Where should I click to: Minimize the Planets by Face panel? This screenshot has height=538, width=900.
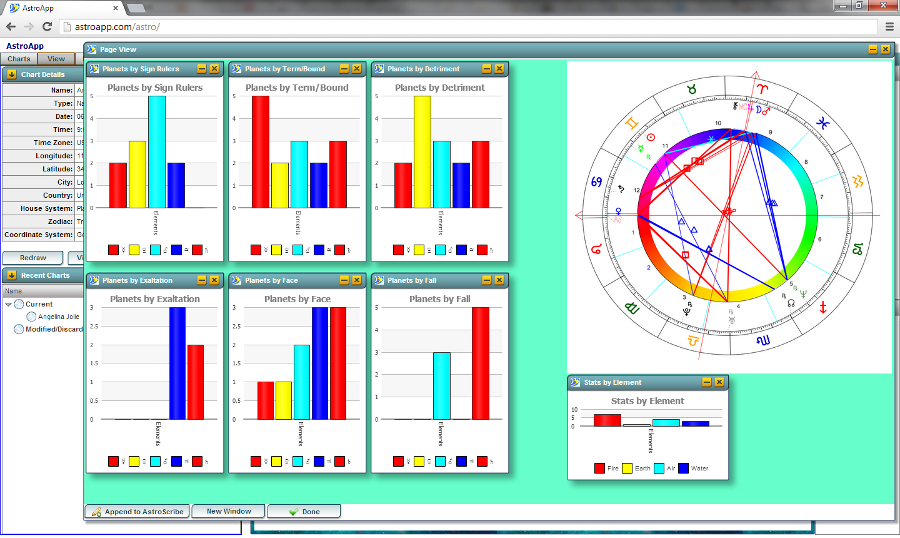[x=344, y=281]
